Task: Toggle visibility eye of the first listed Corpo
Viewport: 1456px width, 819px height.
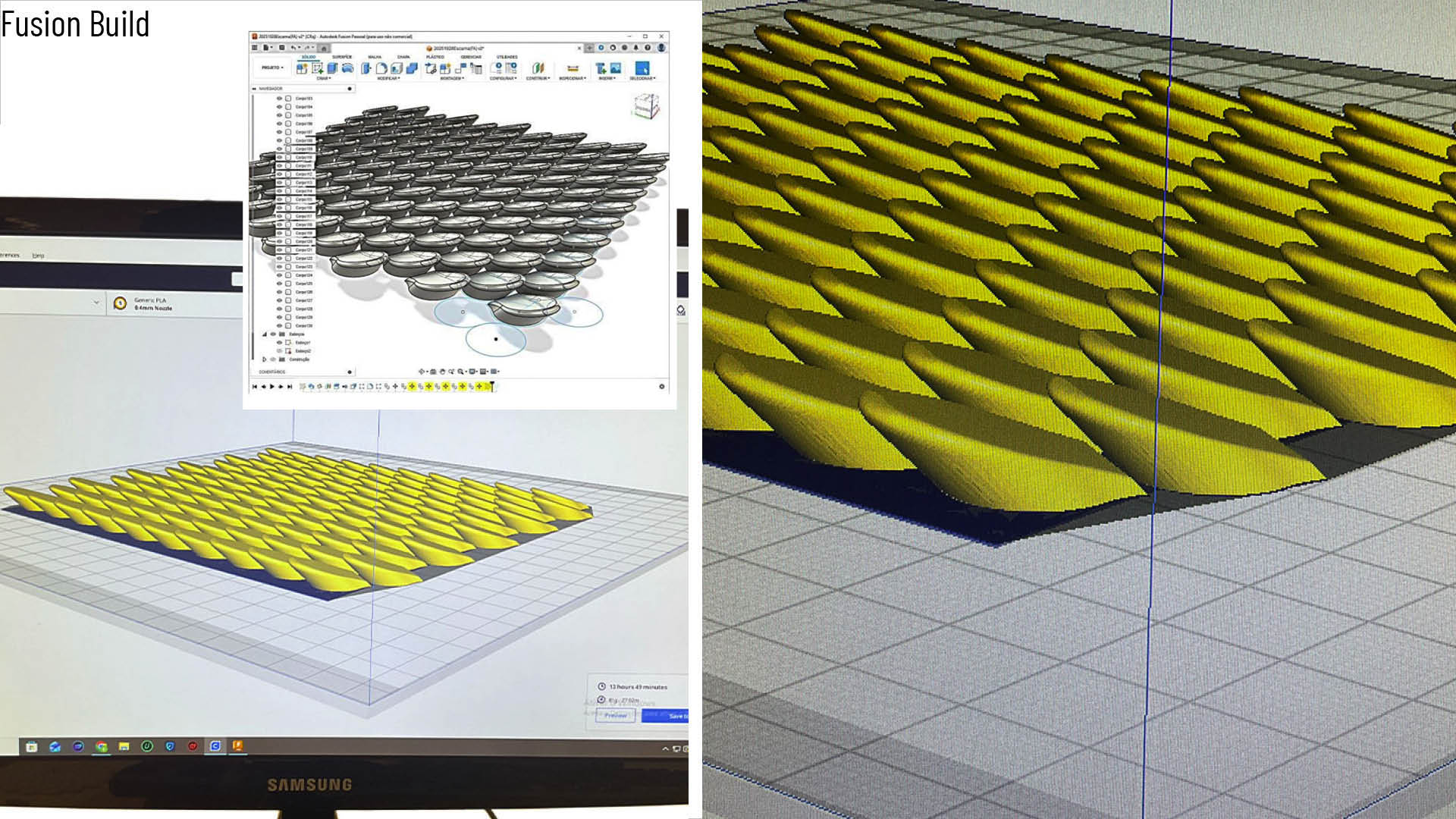Action: click(x=279, y=99)
